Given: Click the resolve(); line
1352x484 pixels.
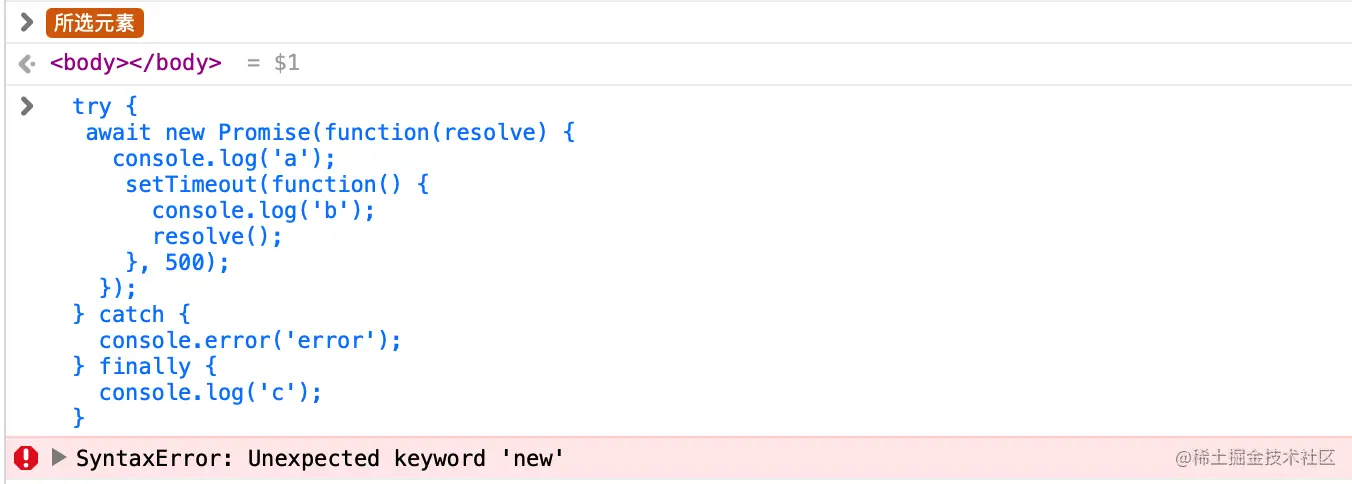Looking at the screenshot, I should tap(217, 236).
